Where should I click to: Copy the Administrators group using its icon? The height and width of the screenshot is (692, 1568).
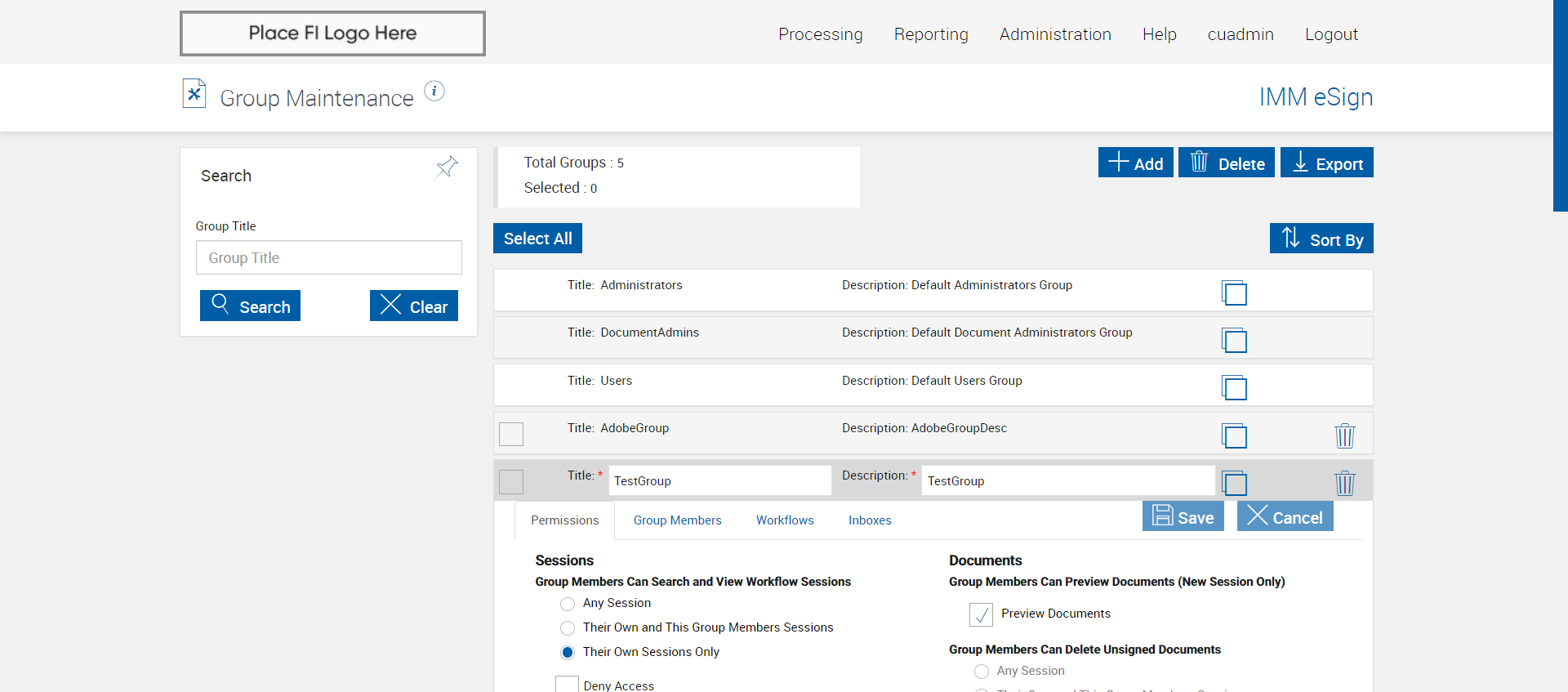coord(1234,292)
